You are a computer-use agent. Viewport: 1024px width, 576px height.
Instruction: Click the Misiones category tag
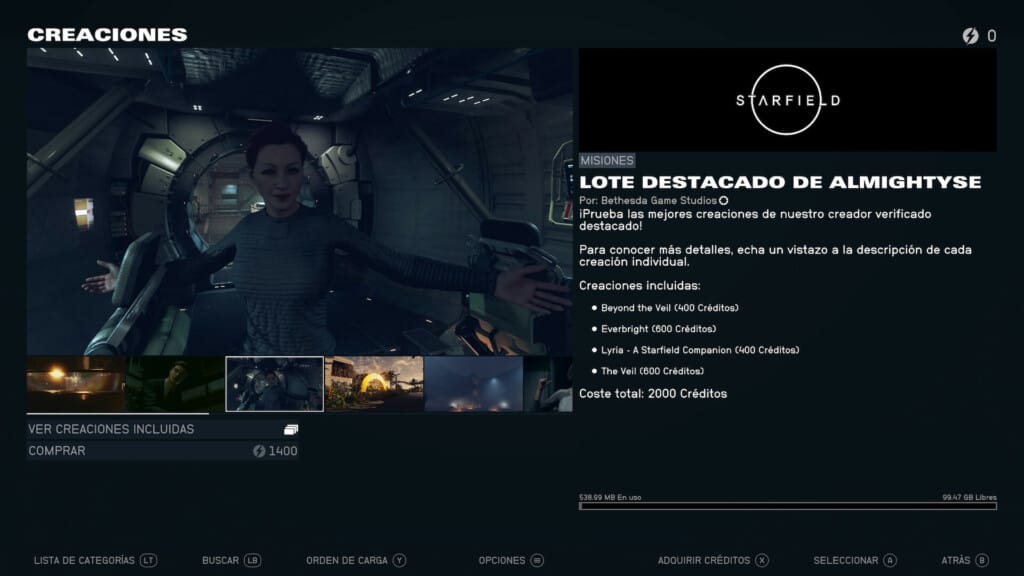point(607,160)
